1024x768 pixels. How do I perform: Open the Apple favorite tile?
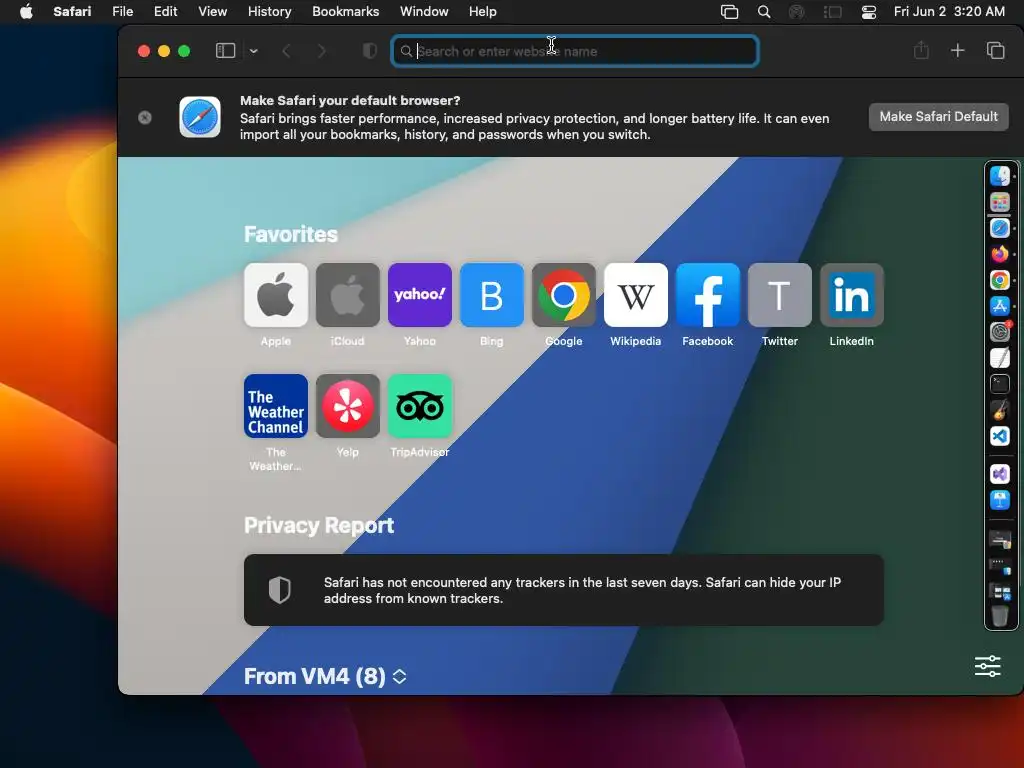(276, 295)
